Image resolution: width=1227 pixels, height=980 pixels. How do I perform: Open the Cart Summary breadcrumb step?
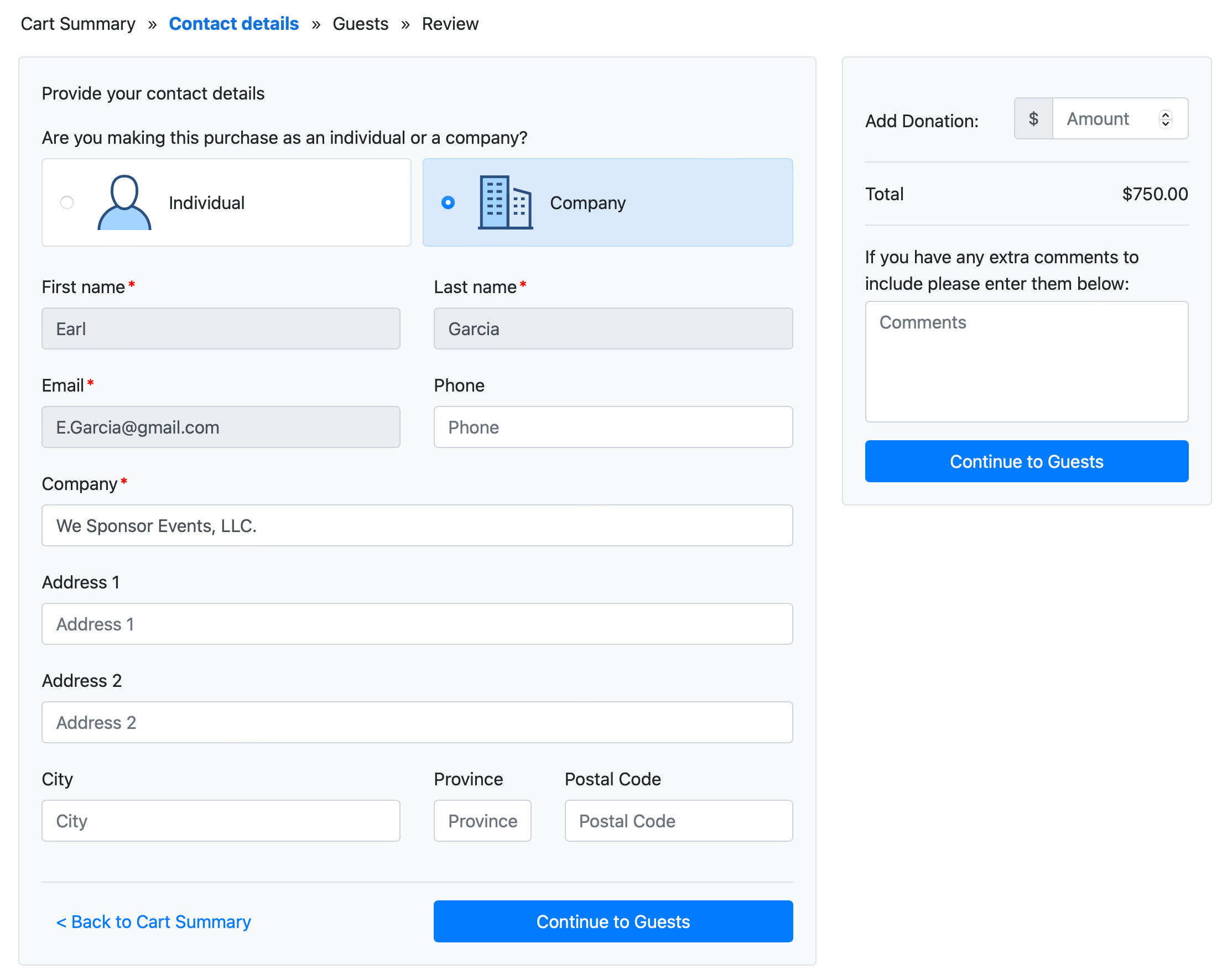78,24
